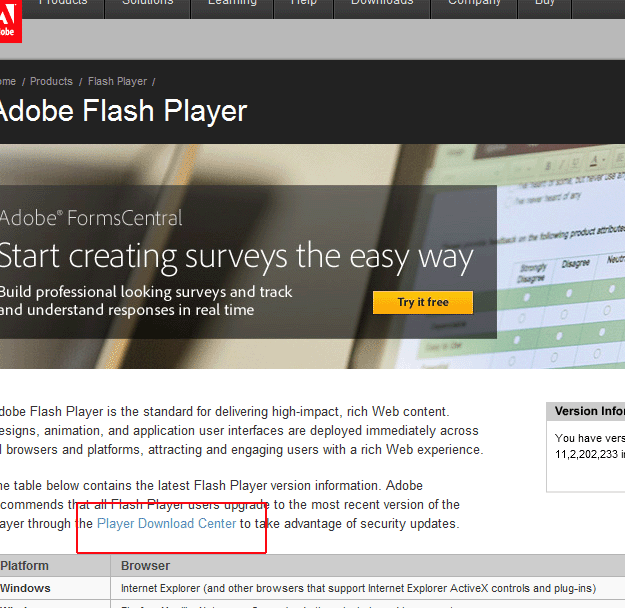The height and width of the screenshot is (608, 625).
Task: Open the Solutions navigation menu
Action: (x=147, y=3)
